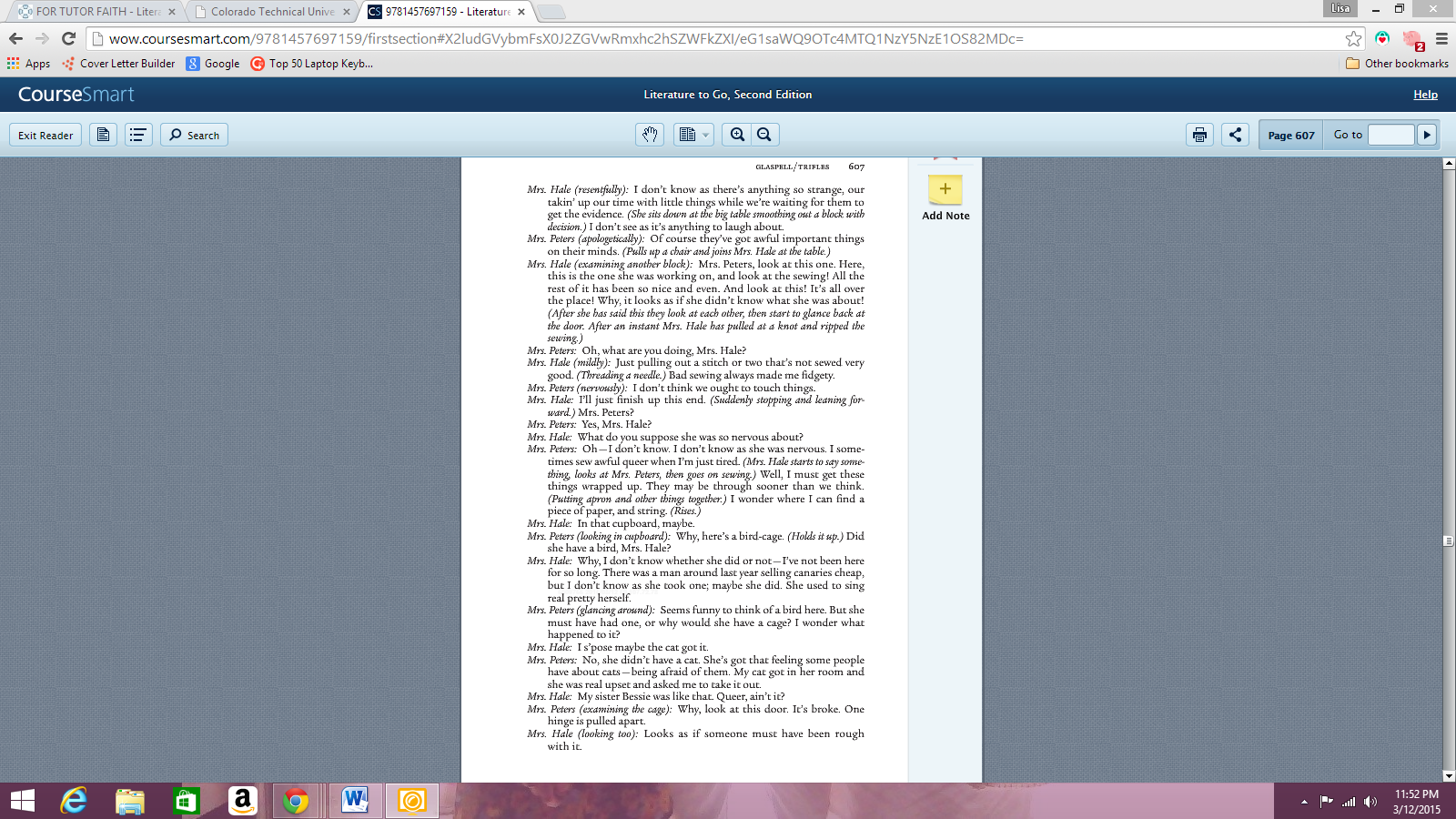1456x819 pixels.
Task: Click the Action Center flag icon
Action: pyautogui.click(x=1326, y=802)
